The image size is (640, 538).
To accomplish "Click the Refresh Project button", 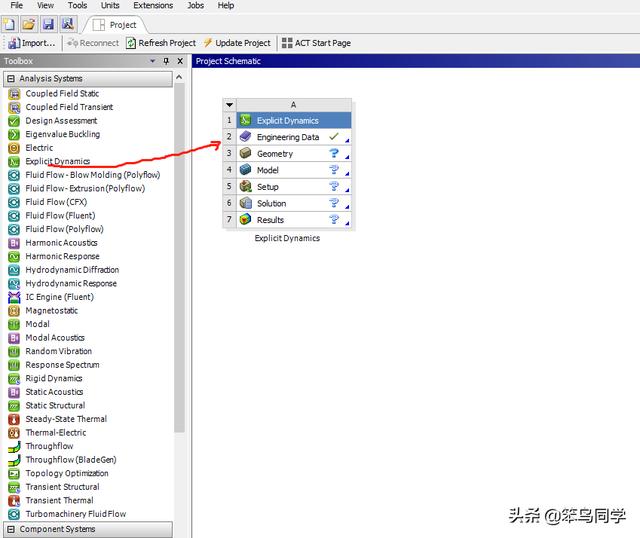I will [x=160, y=43].
